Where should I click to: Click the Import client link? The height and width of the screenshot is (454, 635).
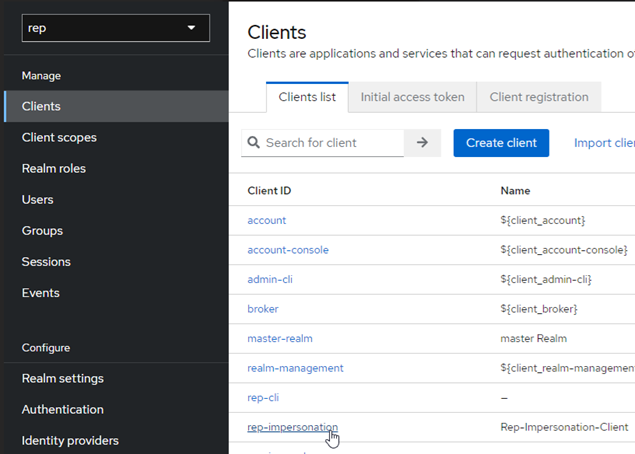604,143
